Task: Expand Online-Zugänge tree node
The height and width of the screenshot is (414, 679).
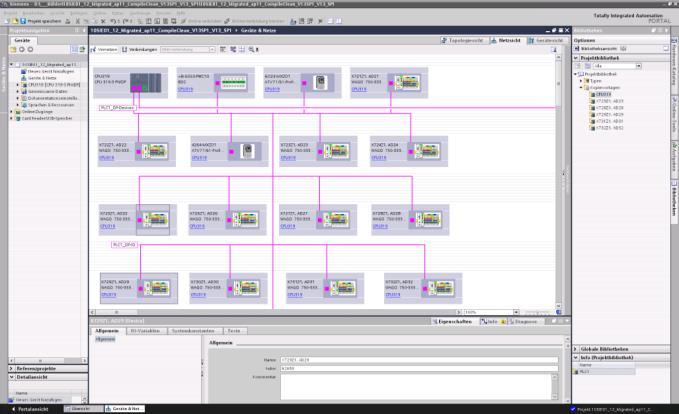Action: (x=12, y=112)
